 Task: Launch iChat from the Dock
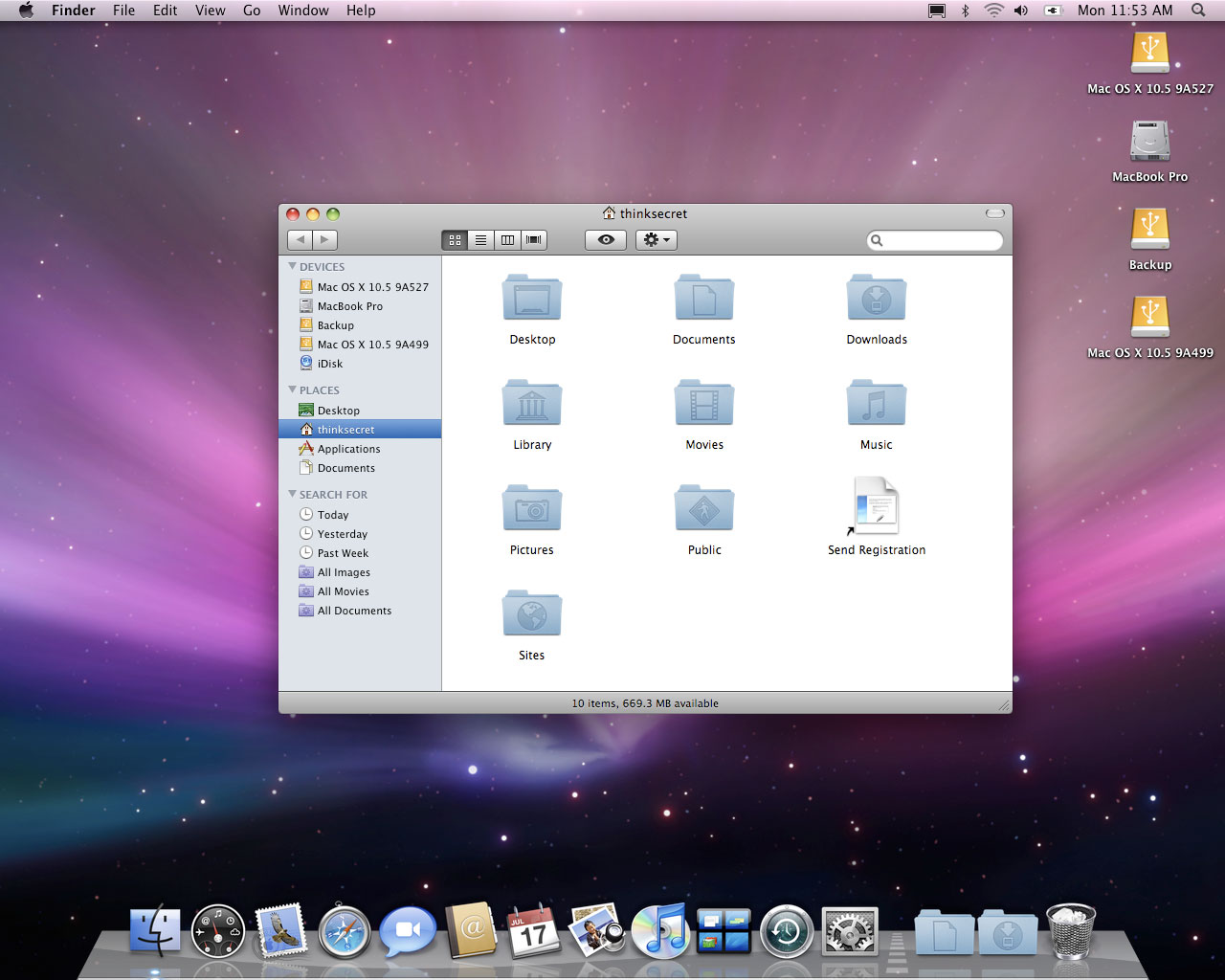408,931
